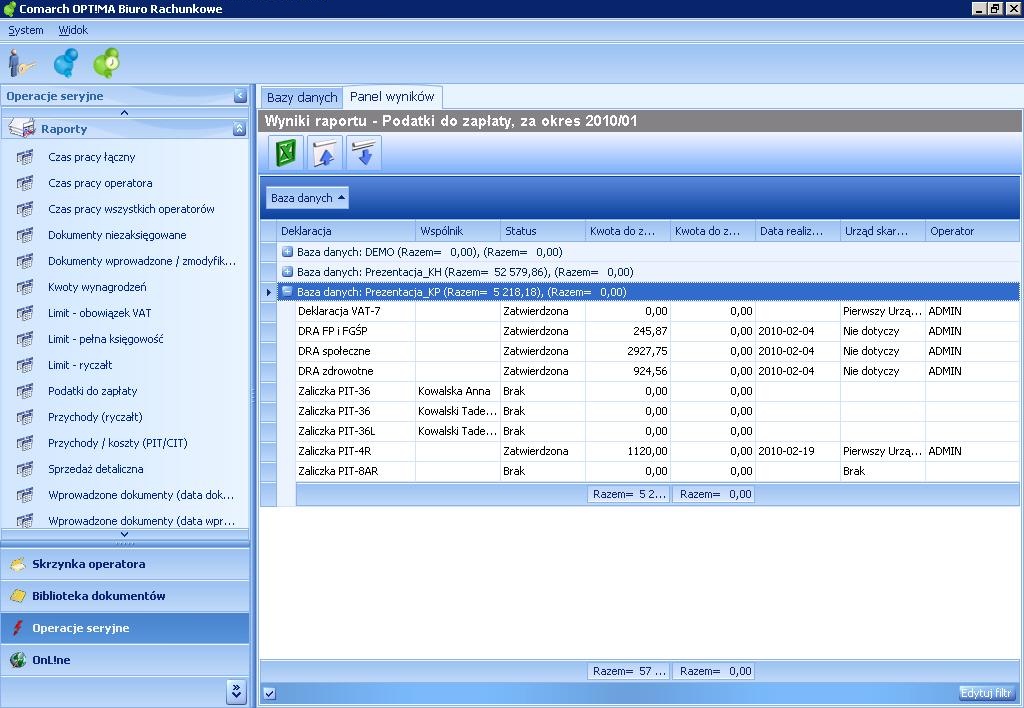The width and height of the screenshot is (1024, 708).
Task: Click the 2927,75 amount cell
Action: coord(628,351)
